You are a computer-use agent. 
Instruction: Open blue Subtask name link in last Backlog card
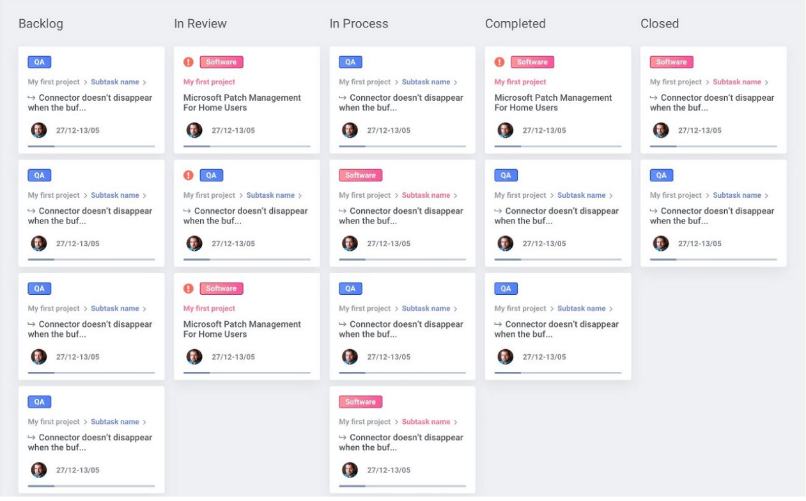[x=115, y=421]
